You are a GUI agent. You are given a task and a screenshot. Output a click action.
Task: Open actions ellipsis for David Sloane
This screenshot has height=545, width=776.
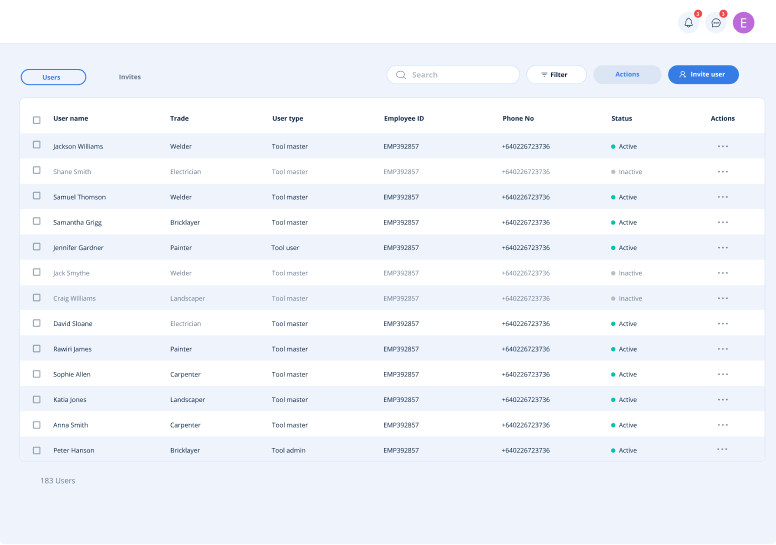(722, 324)
